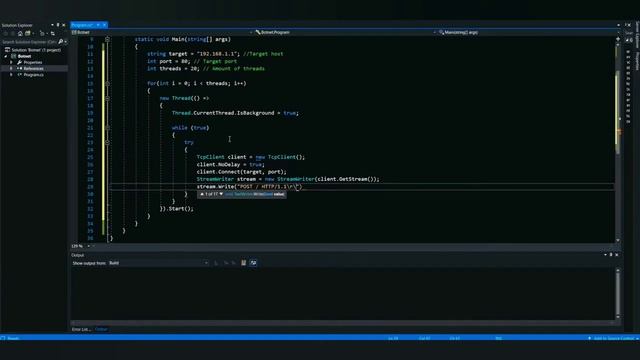The width and height of the screenshot is (640, 360).
Task: Close the Output panel
Action: [x=616, y=255]
